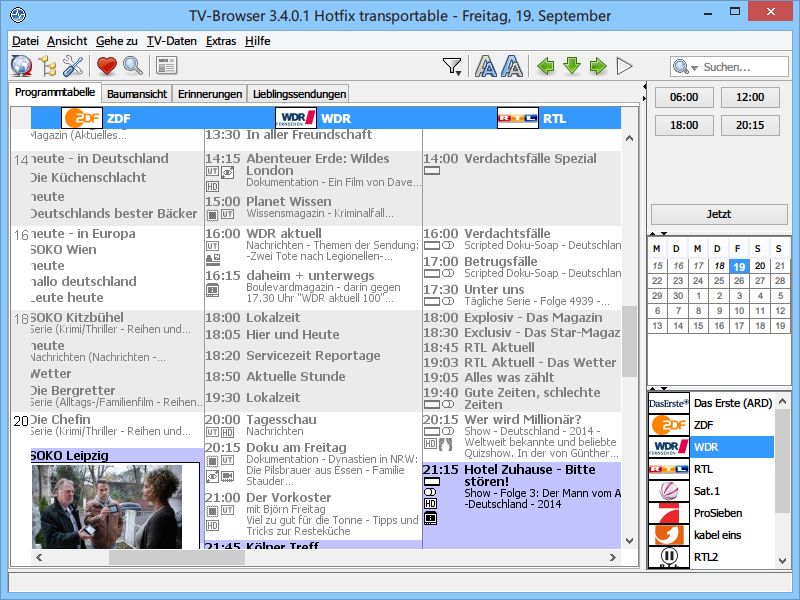Jump to 06:00 time button
Image resolution: width=800 pixels, height=600 pixels.
pyautogui.click(x=684, y=97)
